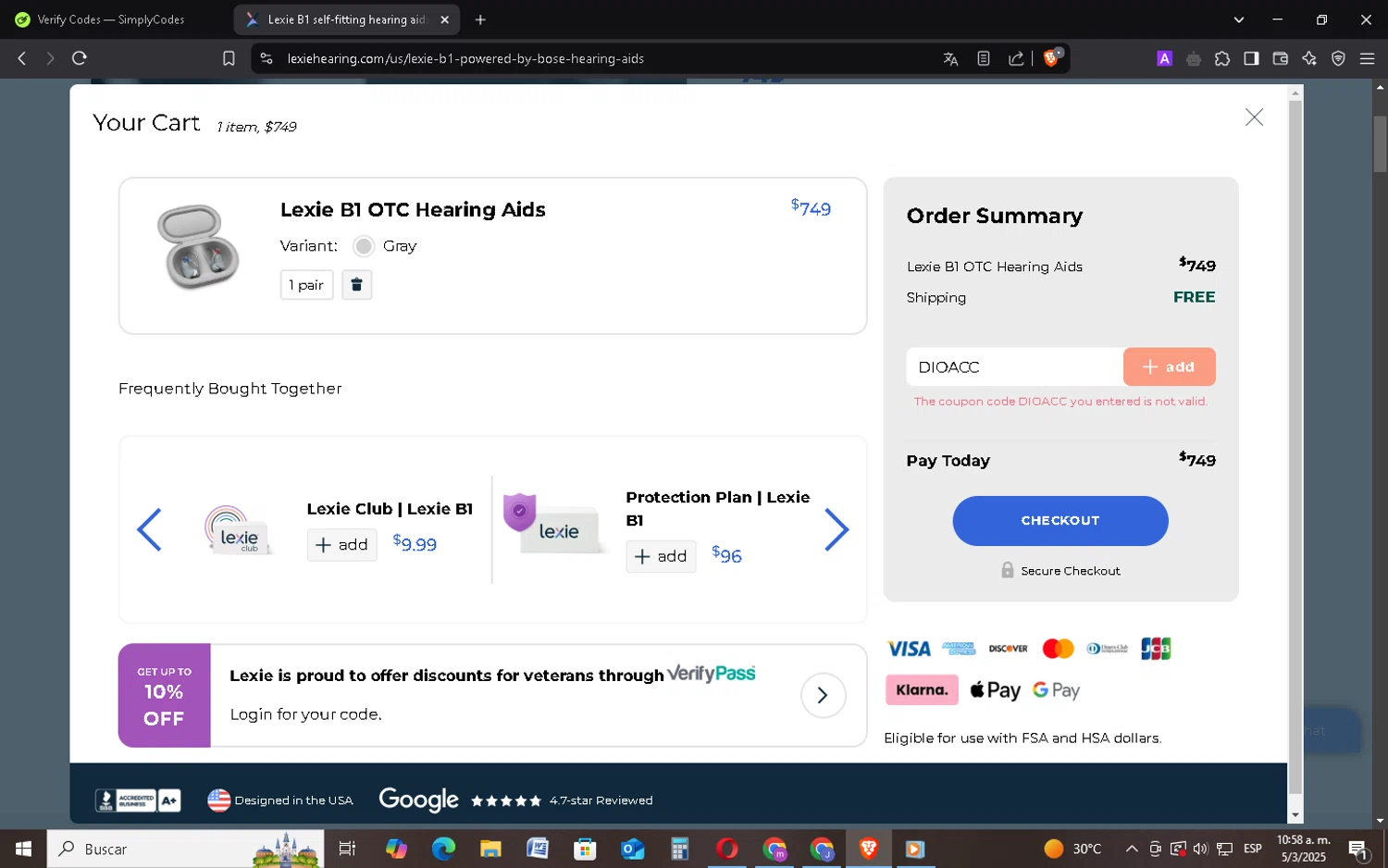This screenshot has height=868, width=1388.
Task: Open File Explorer from taskbar
Action: pyautogui.click(x=490, y=849)
